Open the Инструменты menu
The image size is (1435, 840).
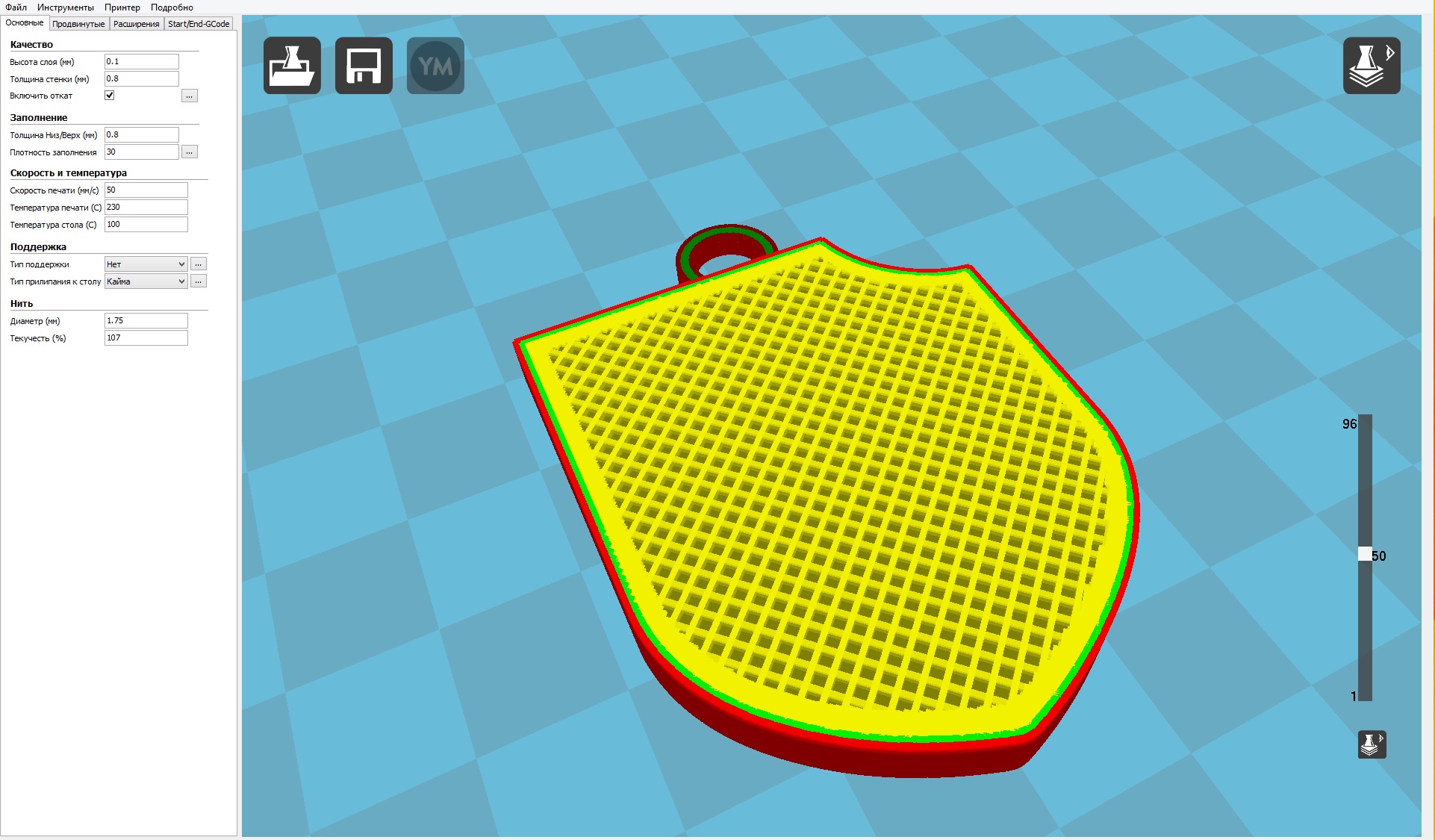66,7
